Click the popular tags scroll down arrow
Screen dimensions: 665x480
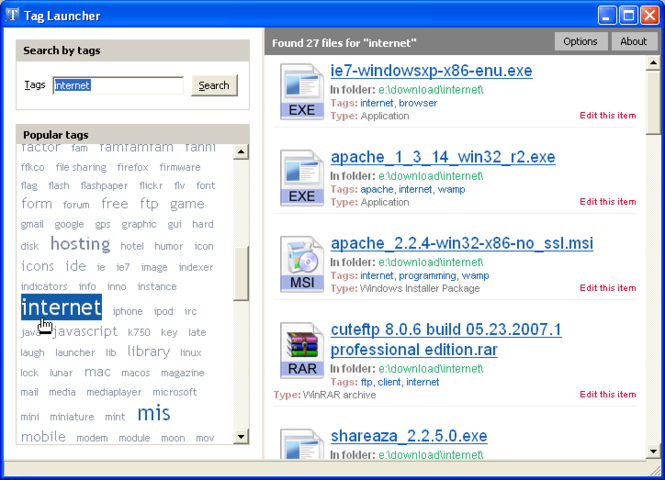pos(241,436)
